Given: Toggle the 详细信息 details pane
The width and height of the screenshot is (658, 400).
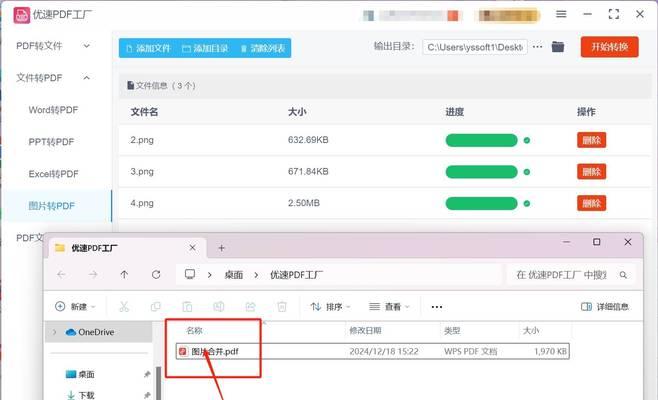Looking at the screenshot, I should tap(605, 307).
